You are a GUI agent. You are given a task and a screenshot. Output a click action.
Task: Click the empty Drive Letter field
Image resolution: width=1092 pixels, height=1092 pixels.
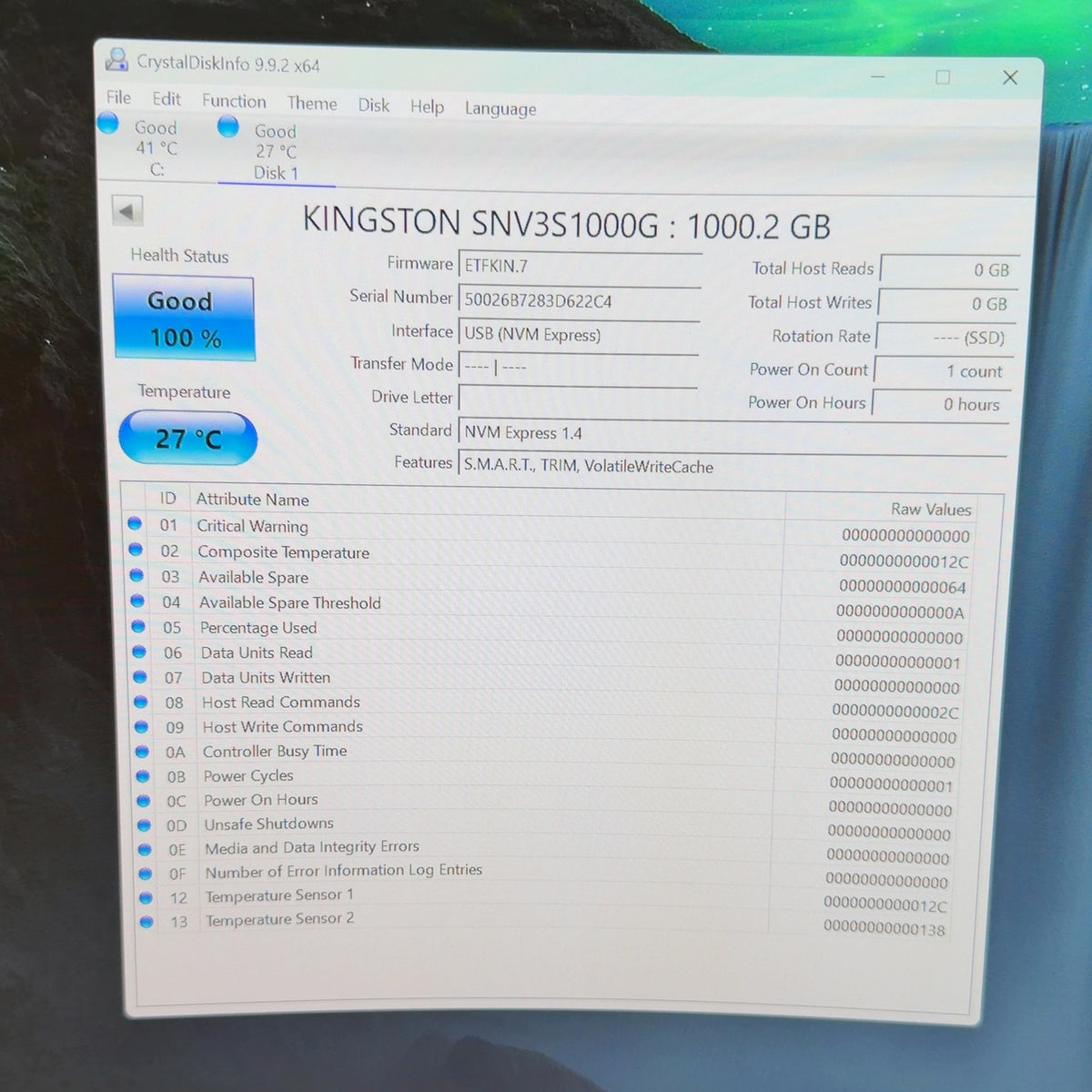[x=578, y=399]
